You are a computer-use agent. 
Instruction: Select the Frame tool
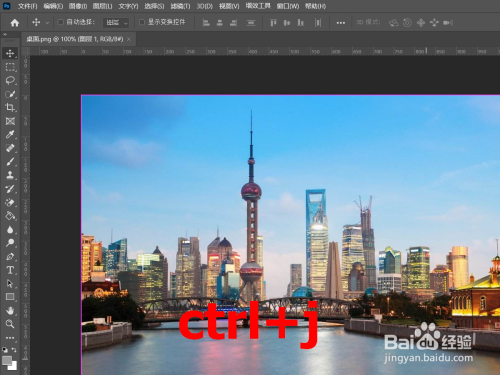(x=10, y=121)
